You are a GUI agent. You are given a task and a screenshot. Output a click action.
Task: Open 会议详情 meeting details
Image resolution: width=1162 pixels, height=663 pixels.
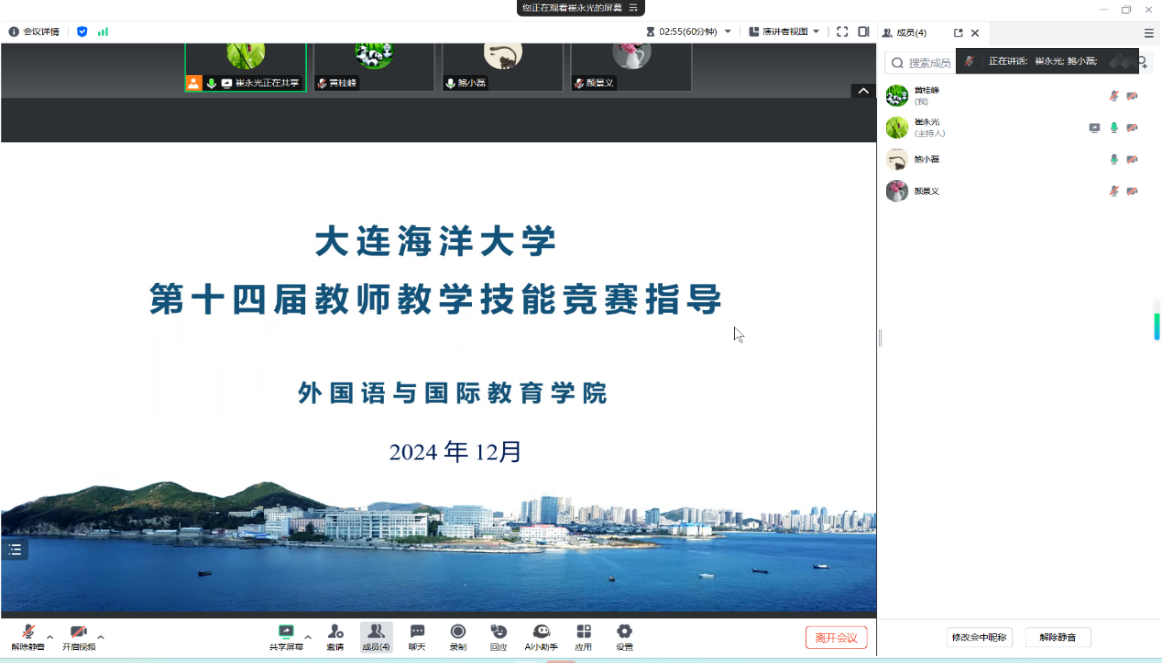point(34,32)
